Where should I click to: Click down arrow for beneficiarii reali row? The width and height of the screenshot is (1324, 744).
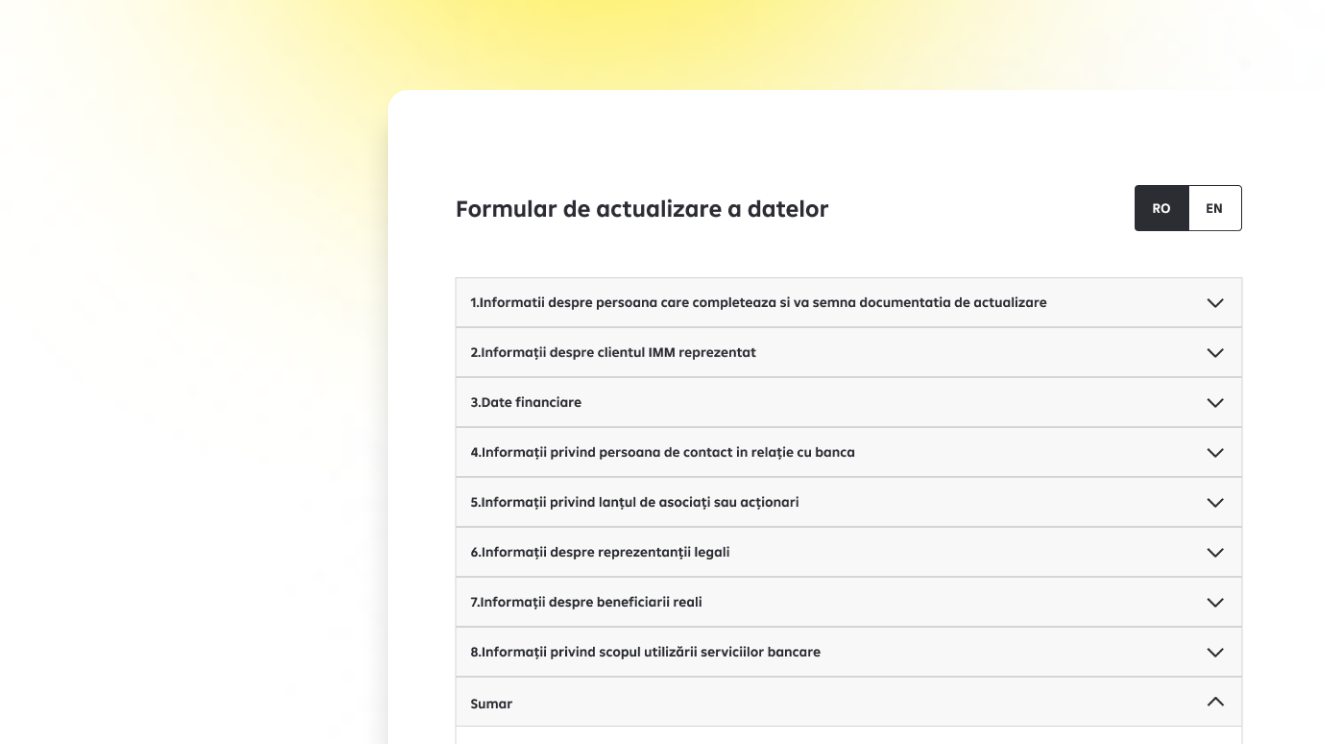[x=1215, y=603]
